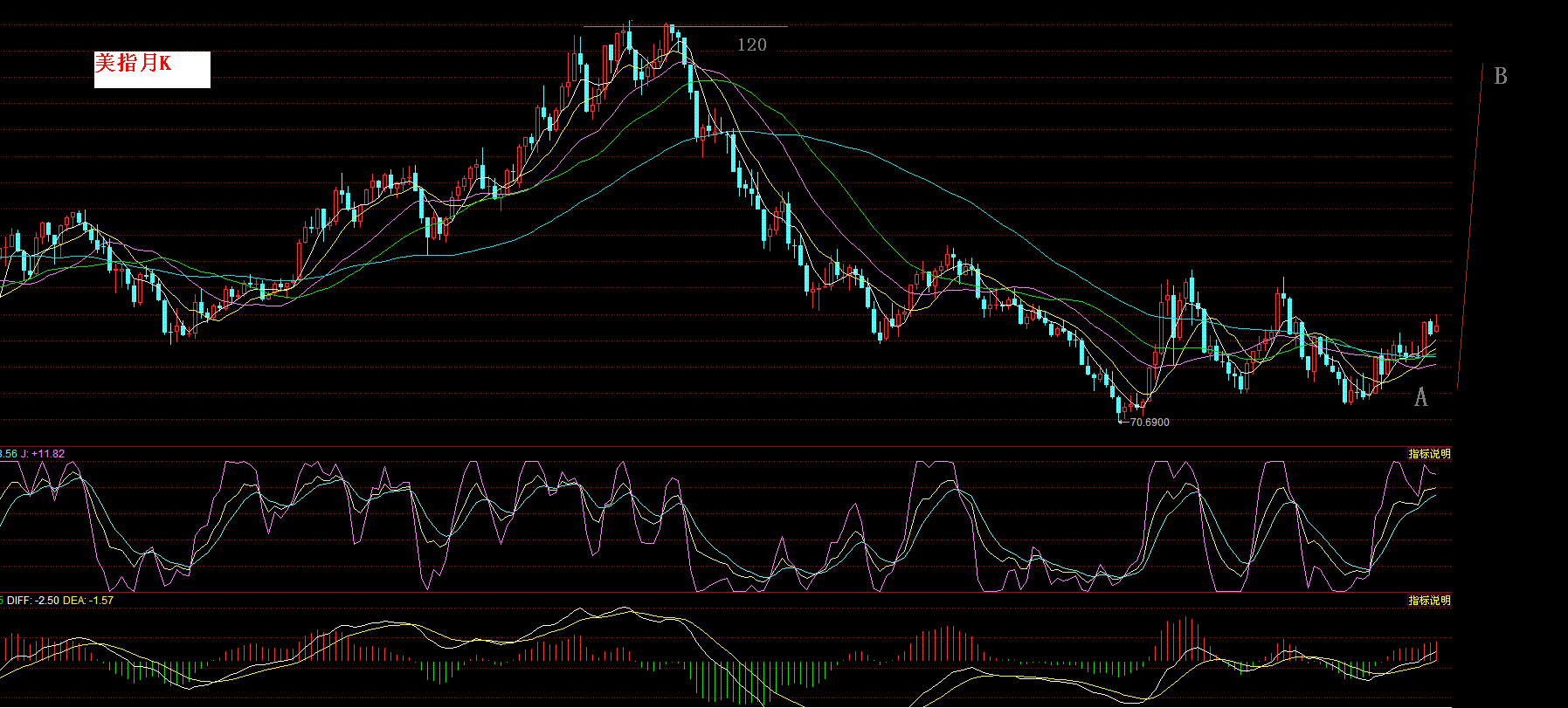The width and height of the screenshot is (1568, 708).
Task: Click the DIFF: -2.50 indicator value
Action: [33, 601]
